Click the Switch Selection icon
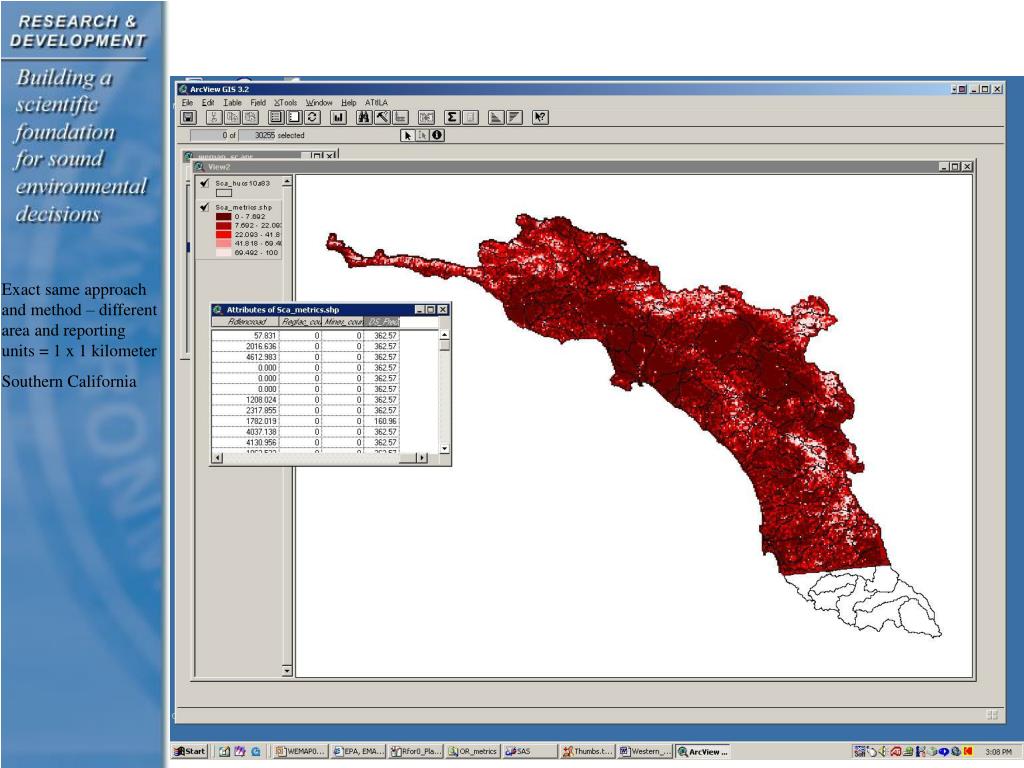This screenshot has height=768, width=1024. pos(312,118)
